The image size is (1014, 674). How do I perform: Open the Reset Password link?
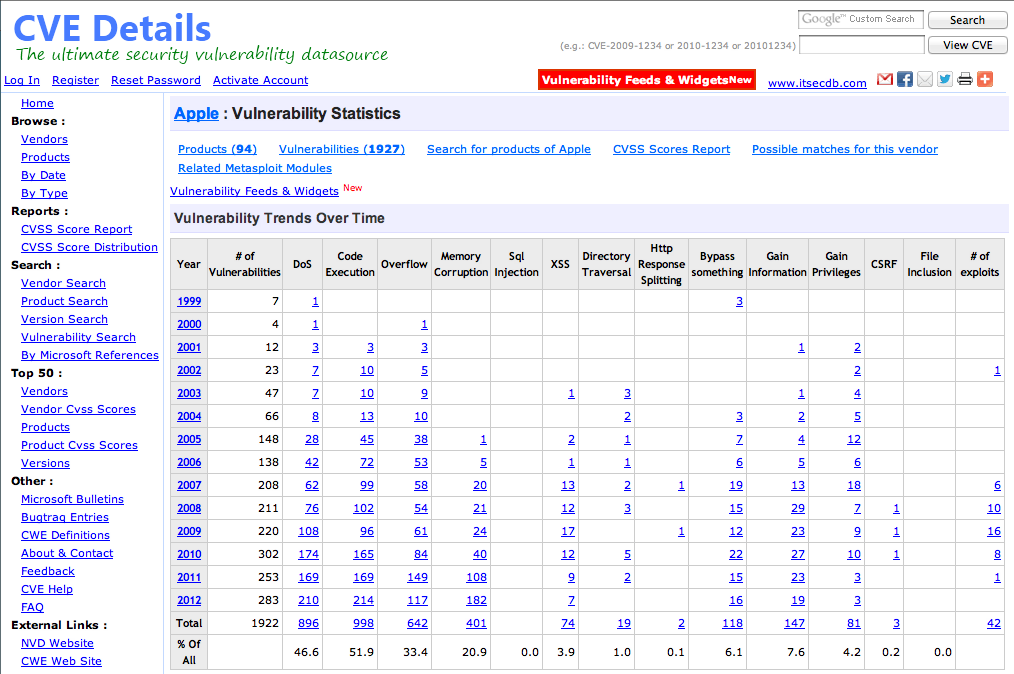click(156, 80)
